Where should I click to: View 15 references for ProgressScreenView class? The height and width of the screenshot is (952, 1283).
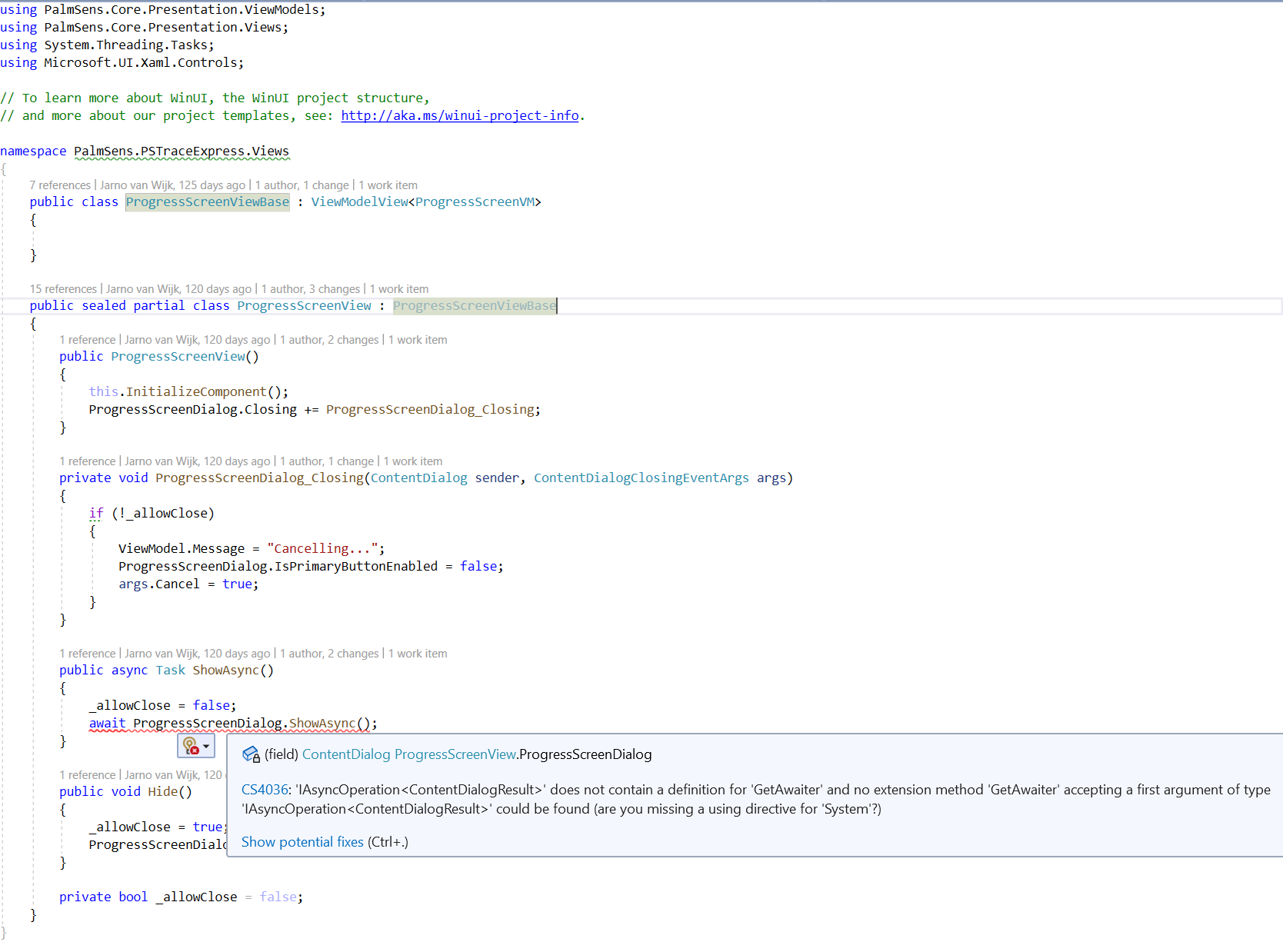pyautogui.click(x=63, y=288)
